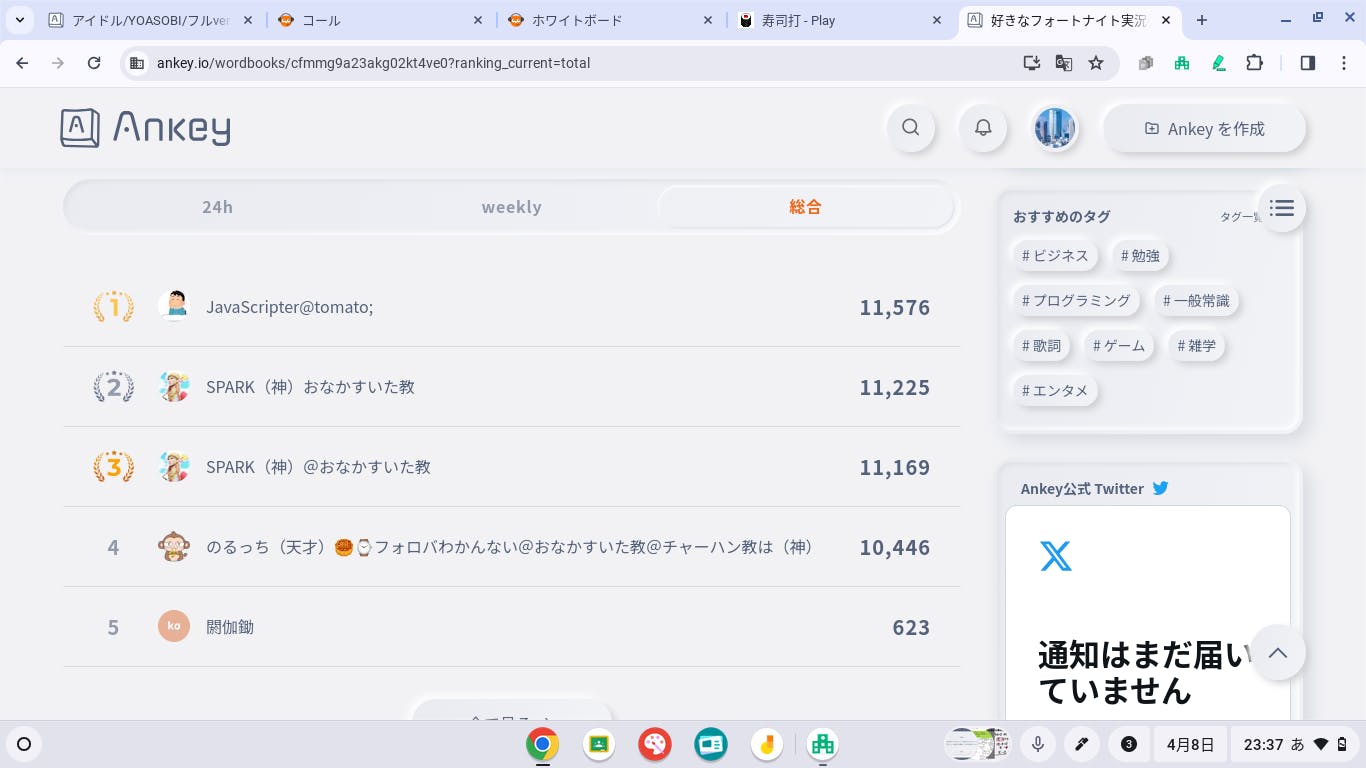This screenshot has height=768, width=1366.
Task: Select the 総合 ranking tab
Action: [x=805, y=207]
